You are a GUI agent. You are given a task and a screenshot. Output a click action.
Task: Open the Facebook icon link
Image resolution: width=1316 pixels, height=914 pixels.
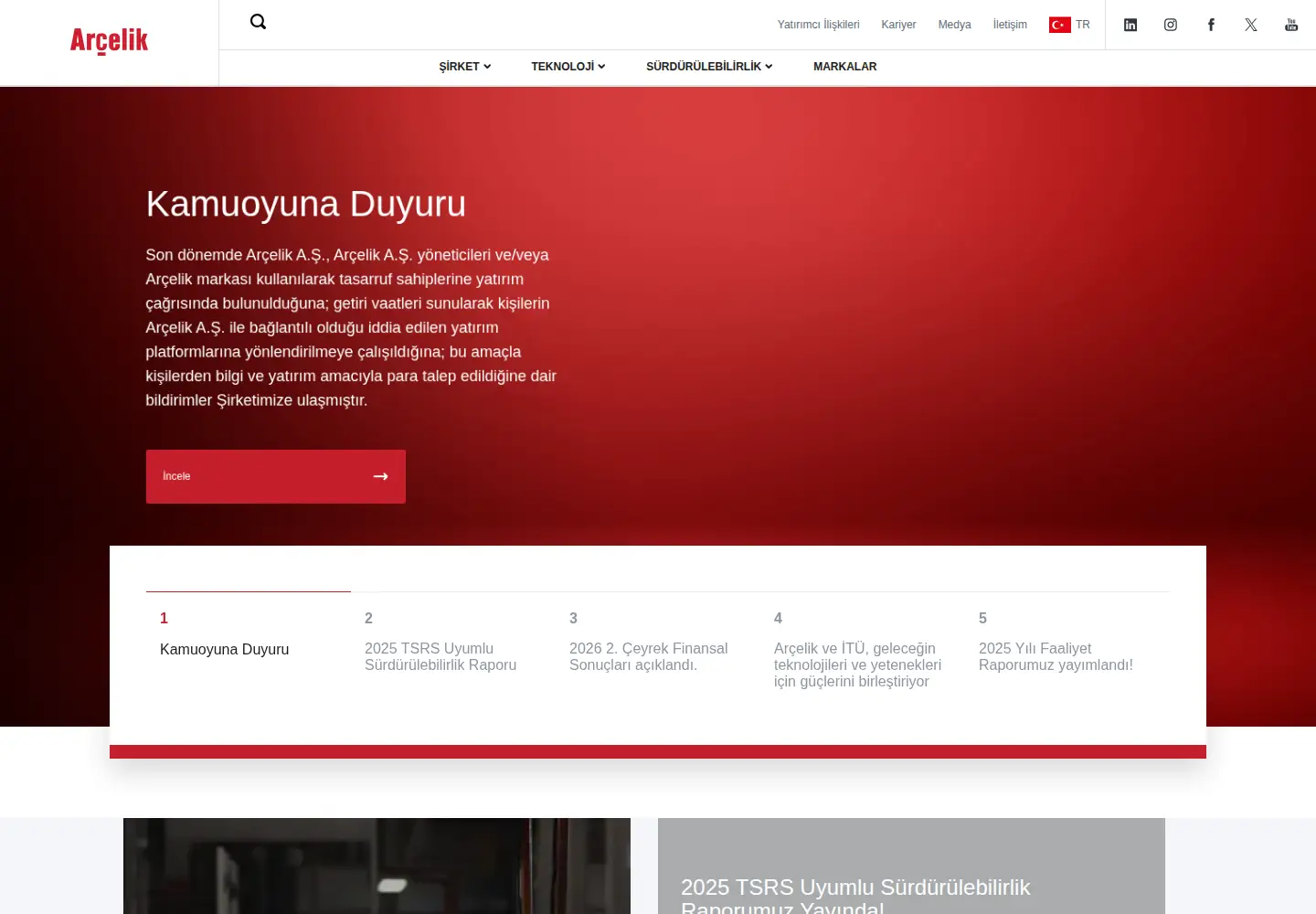click(1211, 25)
